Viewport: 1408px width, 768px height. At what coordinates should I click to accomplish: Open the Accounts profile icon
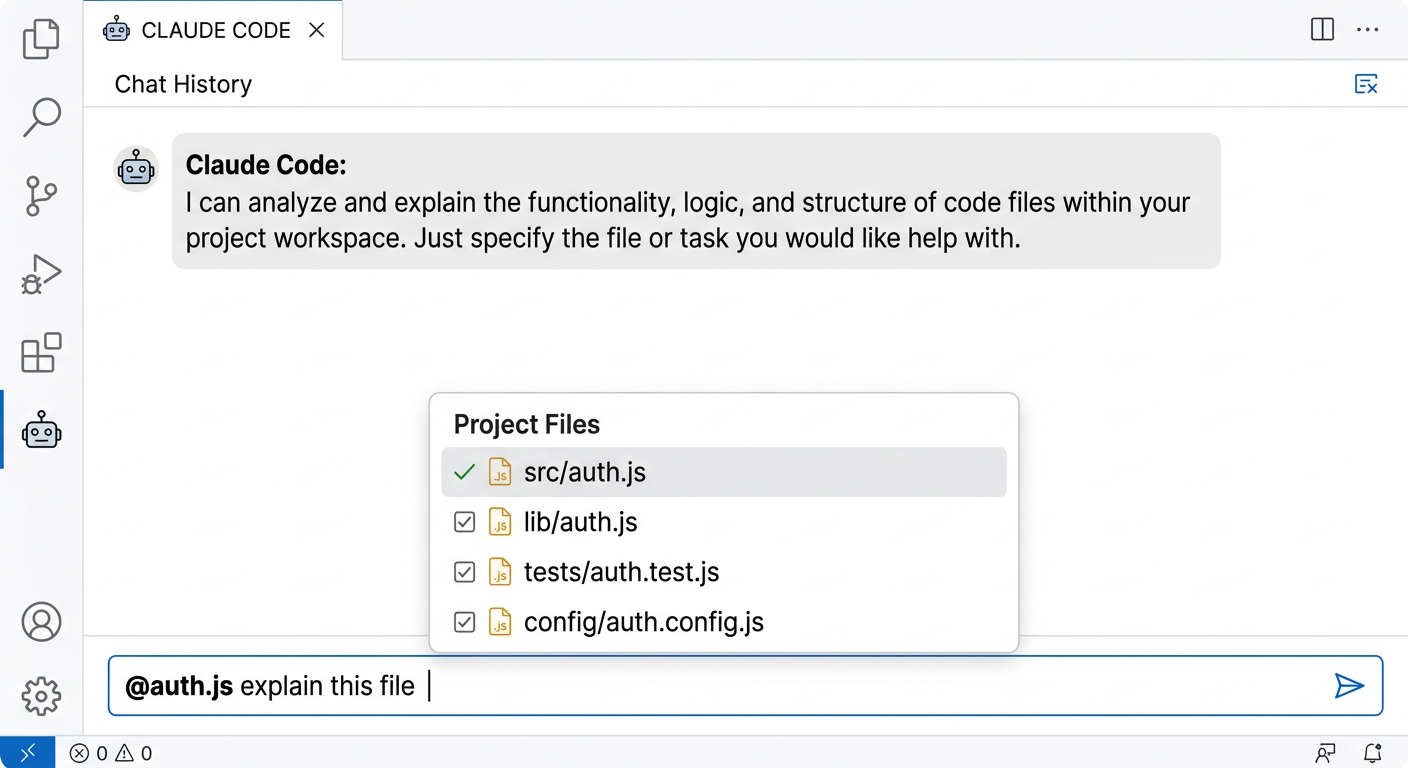click(41, 622)
